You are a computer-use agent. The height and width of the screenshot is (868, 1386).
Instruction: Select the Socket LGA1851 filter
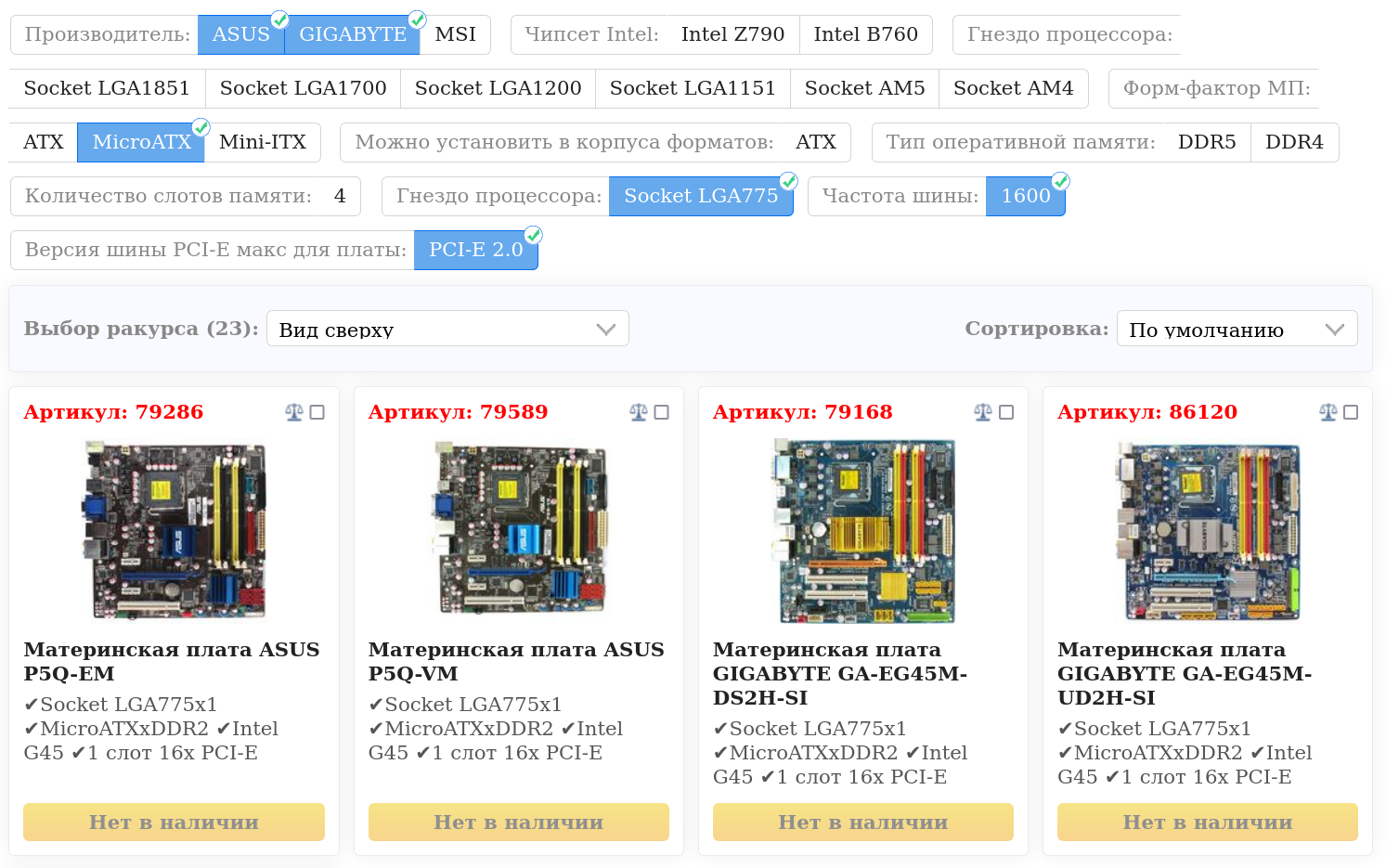click(x=107, y=88)
